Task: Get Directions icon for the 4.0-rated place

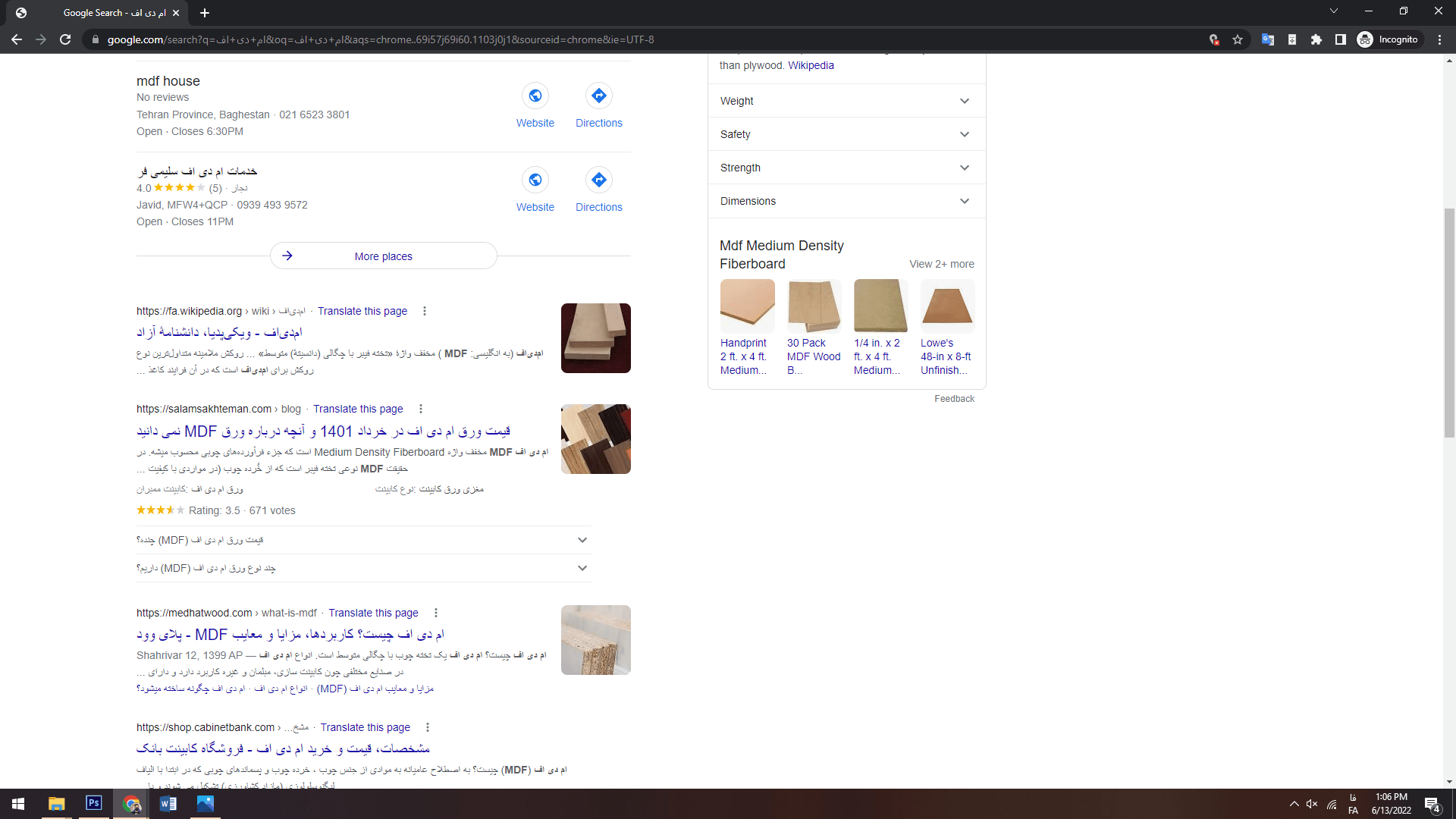Action: [599, 180]
